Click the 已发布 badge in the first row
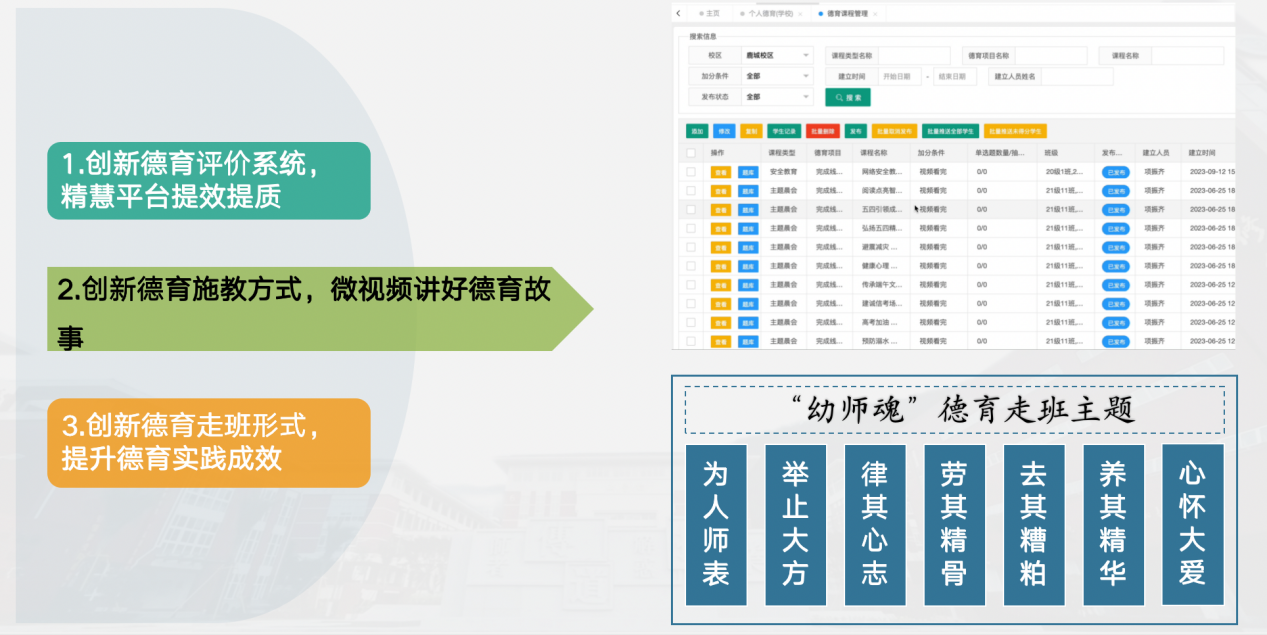1267x635 pixels. pyautogui.click(x=1115, y=172)
